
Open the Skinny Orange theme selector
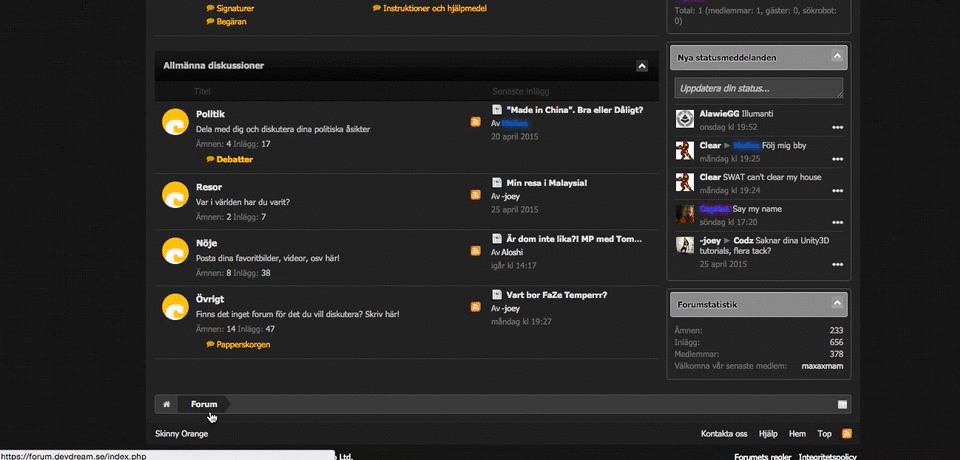click(x=182, y=434)
